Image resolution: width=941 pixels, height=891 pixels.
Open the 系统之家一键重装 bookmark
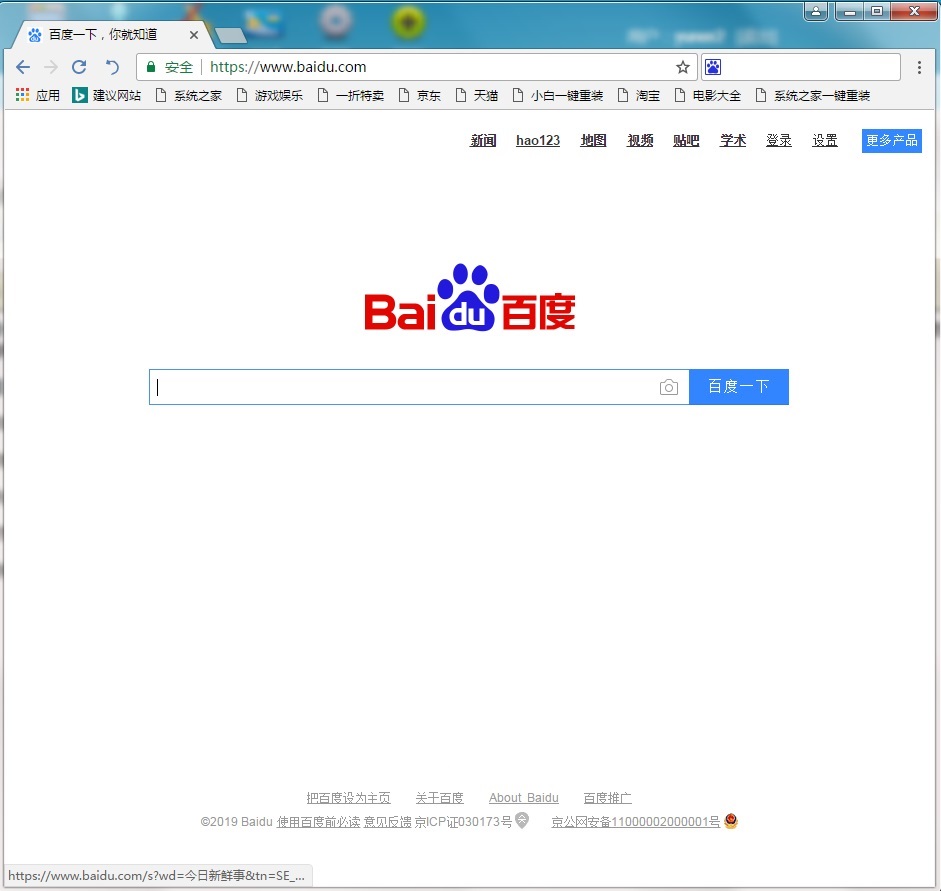(x=813, y=95)
